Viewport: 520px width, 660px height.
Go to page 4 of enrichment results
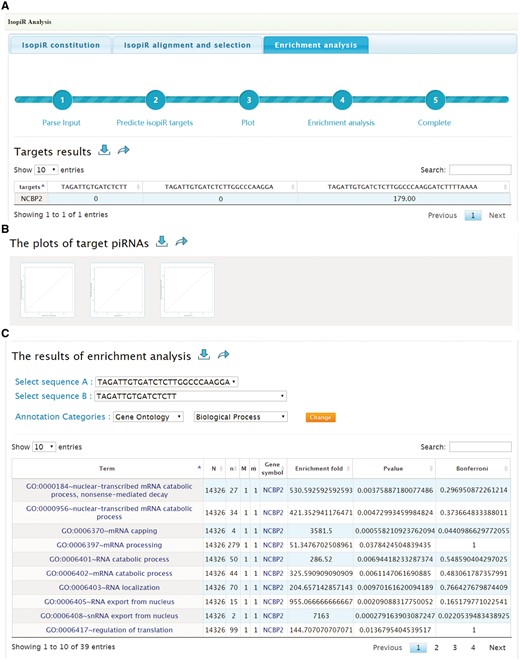point(473,647)
